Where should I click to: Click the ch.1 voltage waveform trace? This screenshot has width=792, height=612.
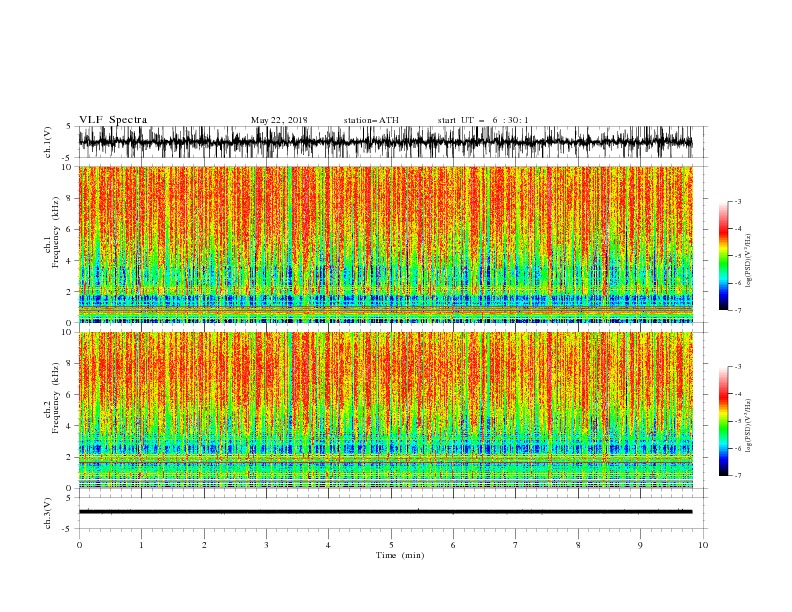pyautogui.click(x=386, y=142)
